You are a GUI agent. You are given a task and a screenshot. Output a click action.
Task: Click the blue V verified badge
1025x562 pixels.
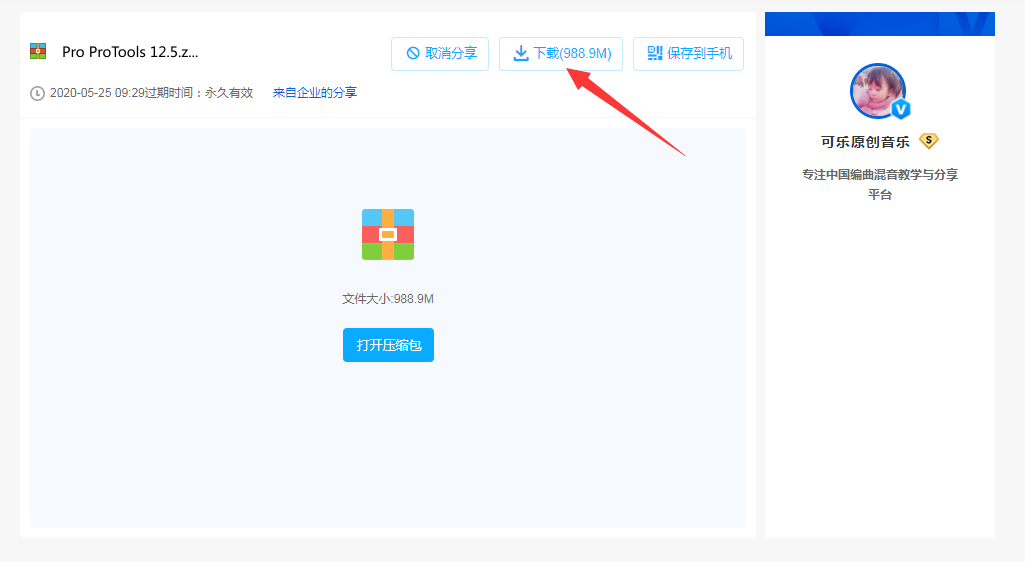(900, 109)
